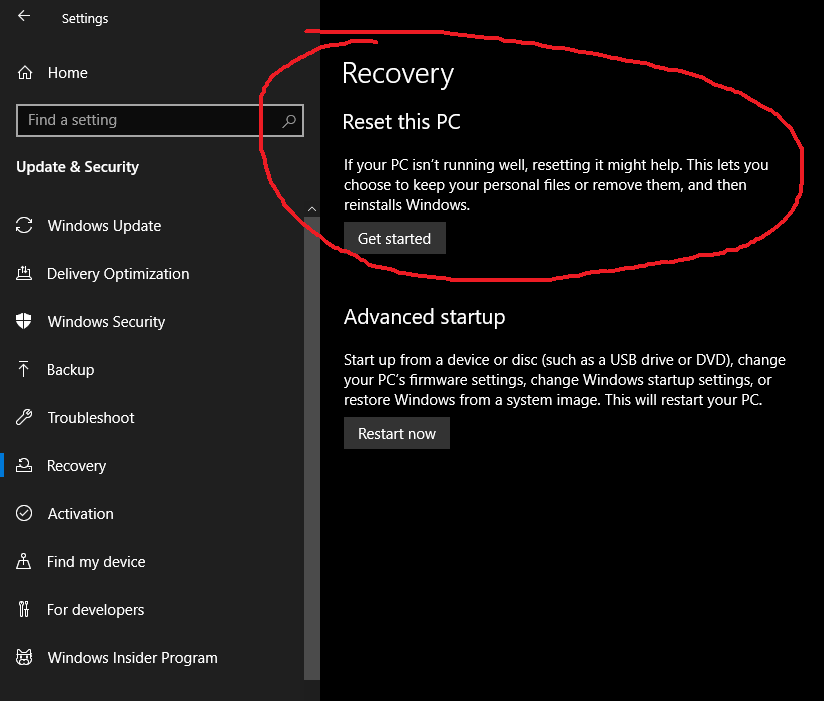The height and width of the screenshot is (701, 824).
Task: Click the Windows Insider Program icon
Action: (24, 657)
